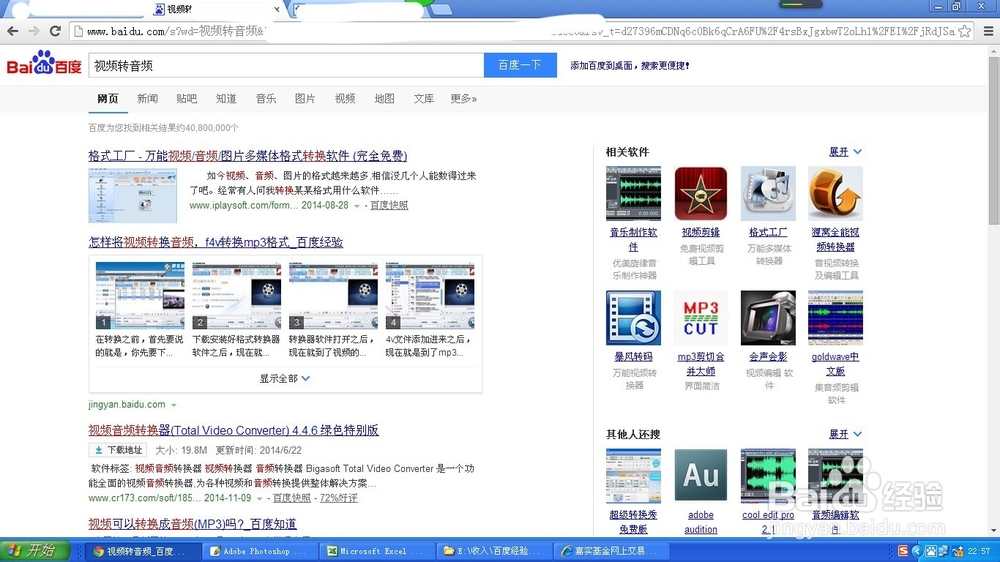The width and height of the screenshot is (1000, 562).
Task: Open step 2 thumbnail in jingyan result
Action: (237, 295)
